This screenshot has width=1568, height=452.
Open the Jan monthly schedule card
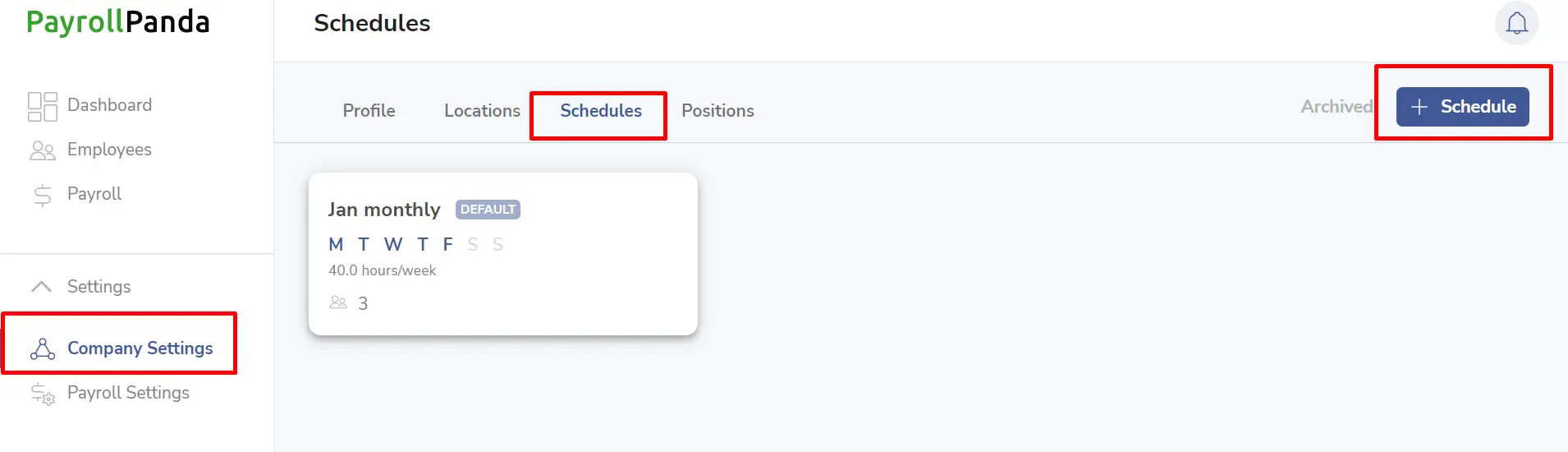point(502,254)
